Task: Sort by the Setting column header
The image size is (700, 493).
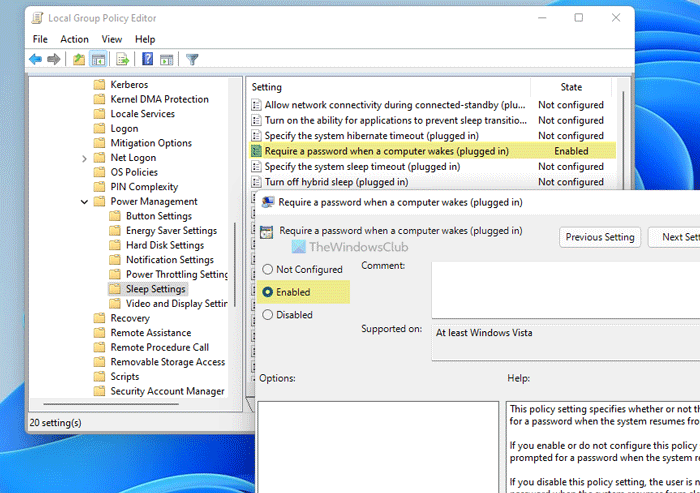Action: coord(388,87)
